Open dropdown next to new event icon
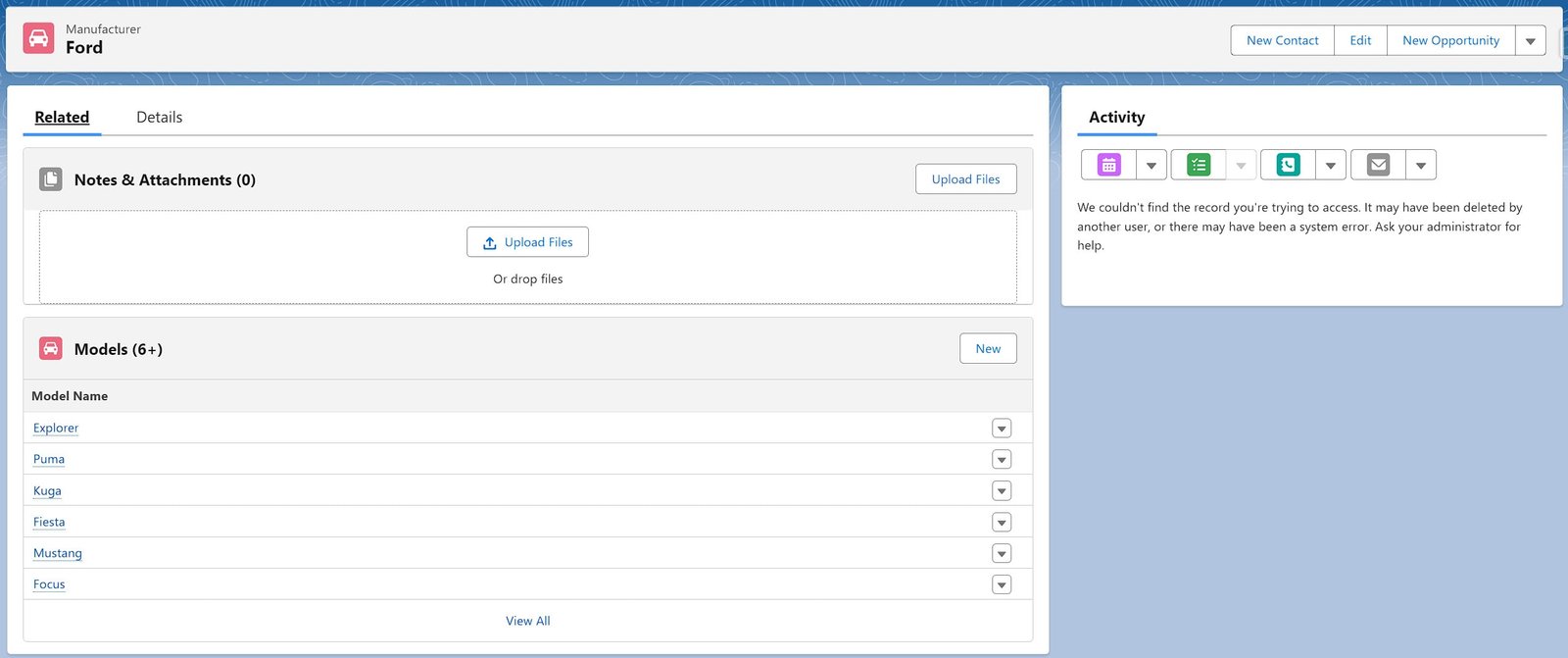 click(1151, 165)
